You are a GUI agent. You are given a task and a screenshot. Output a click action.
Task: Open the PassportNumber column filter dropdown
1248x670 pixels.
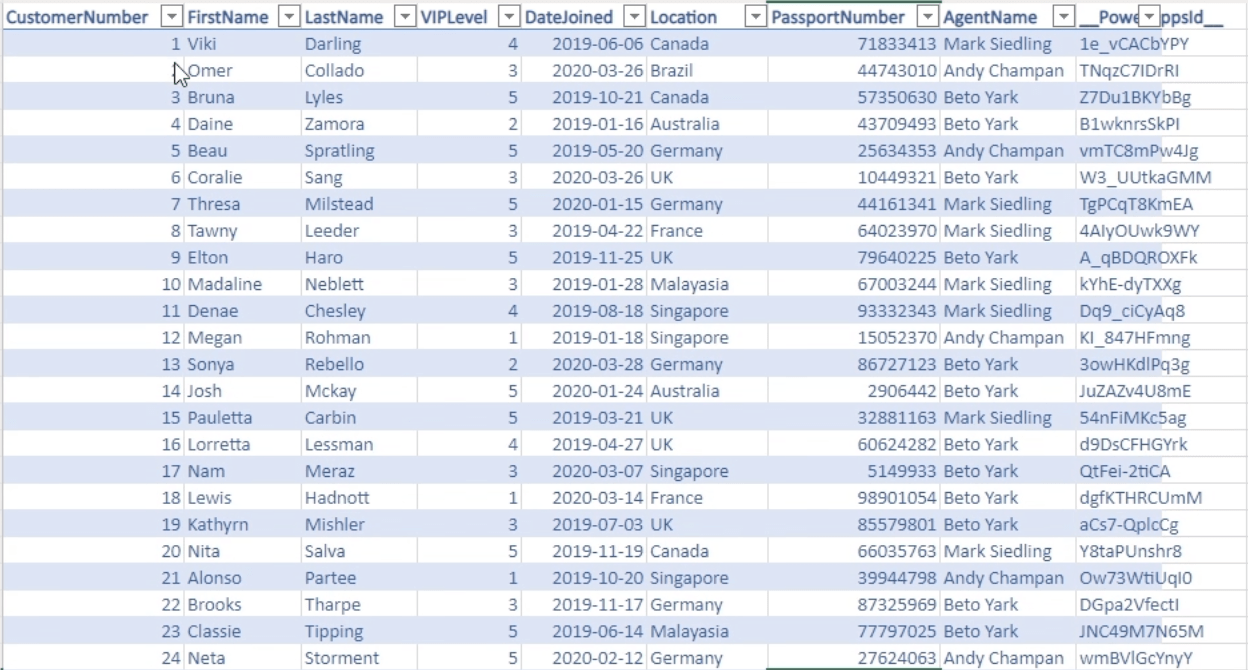[928, 17]
